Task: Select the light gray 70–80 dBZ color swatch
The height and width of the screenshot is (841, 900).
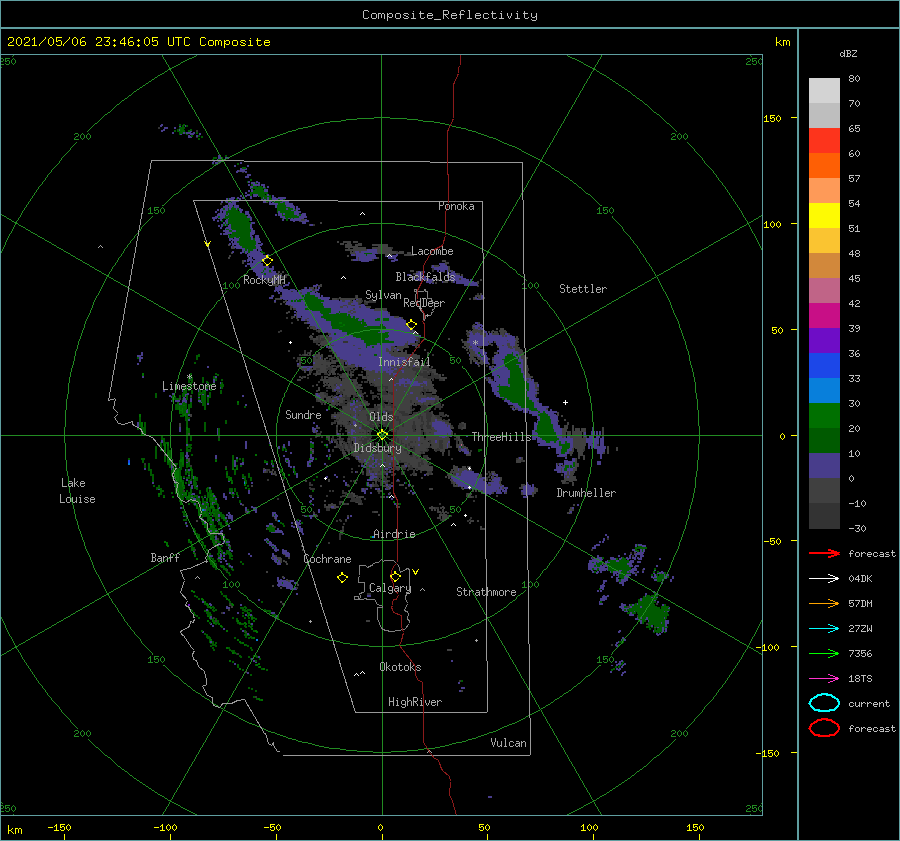Action: [824, 91]
